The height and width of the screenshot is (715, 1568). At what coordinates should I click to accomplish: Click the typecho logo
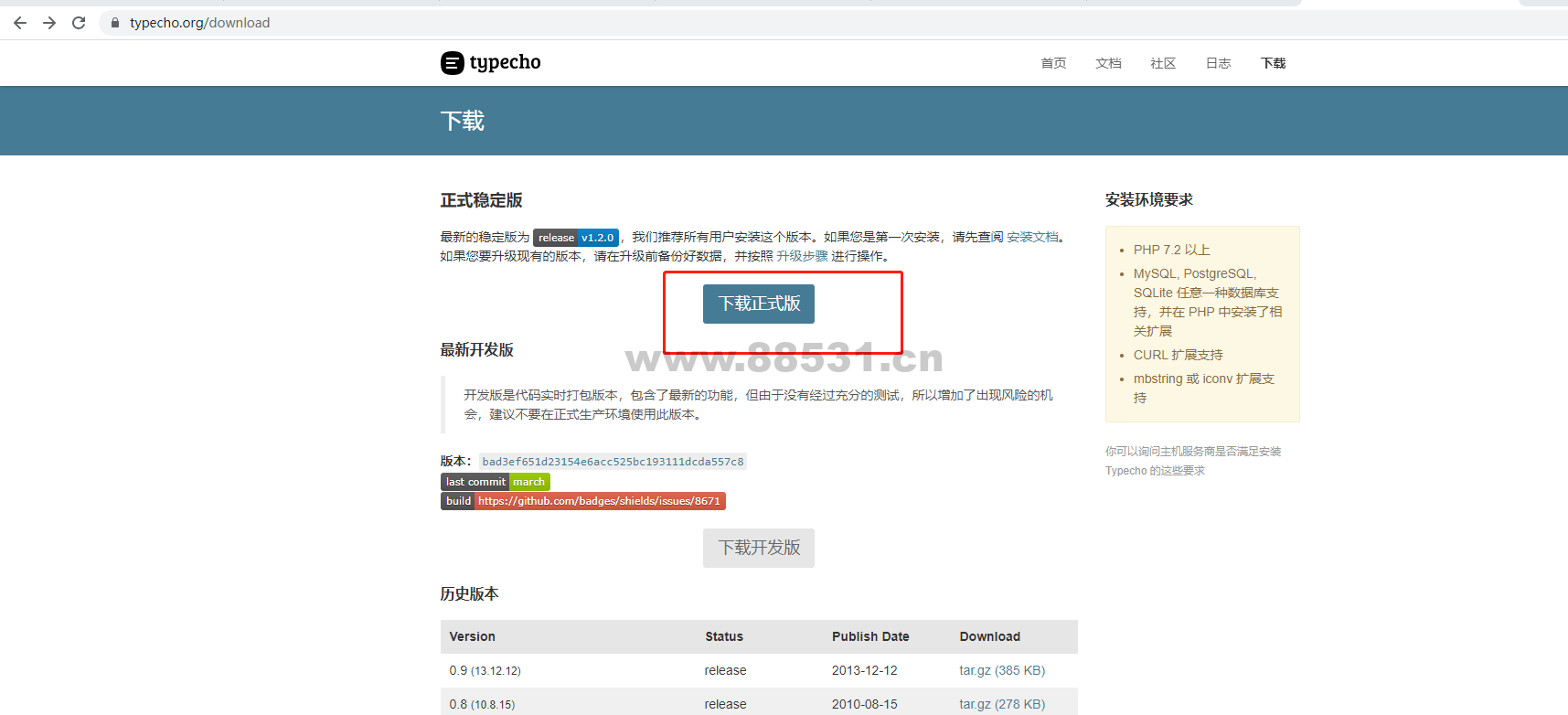(491, 62)
